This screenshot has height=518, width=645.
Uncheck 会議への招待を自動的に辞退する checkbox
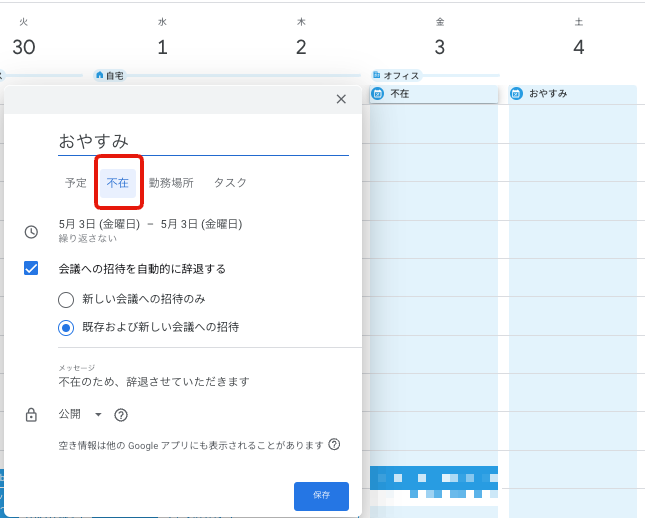[31, 268]
